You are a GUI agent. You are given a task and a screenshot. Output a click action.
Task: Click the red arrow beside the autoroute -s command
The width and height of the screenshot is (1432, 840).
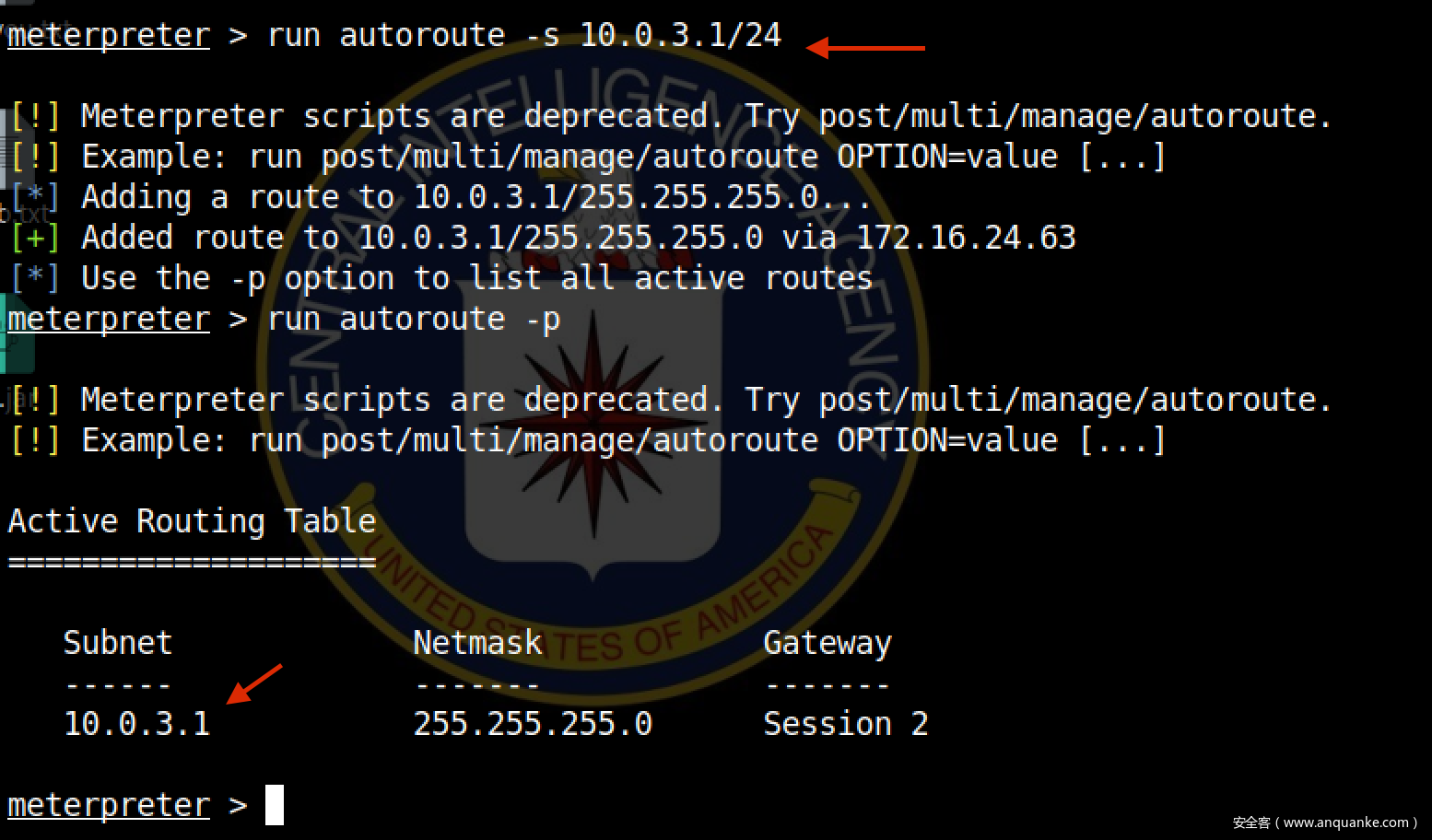(x=864, y=48)
